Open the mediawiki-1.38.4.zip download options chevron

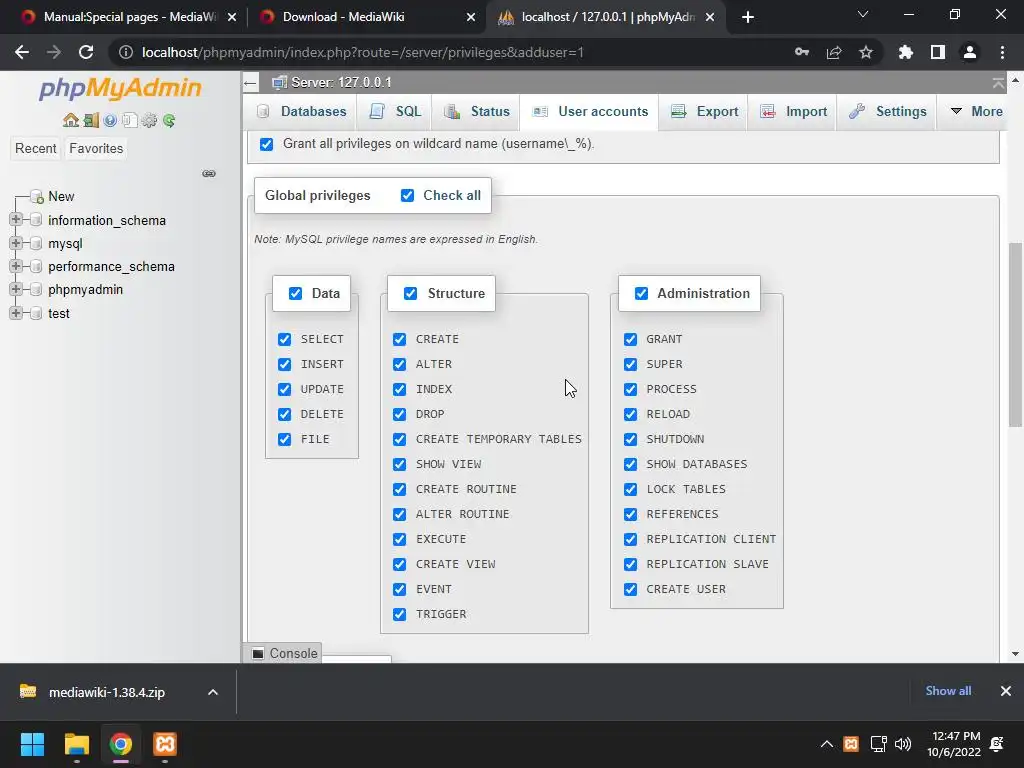pos(213,692)
